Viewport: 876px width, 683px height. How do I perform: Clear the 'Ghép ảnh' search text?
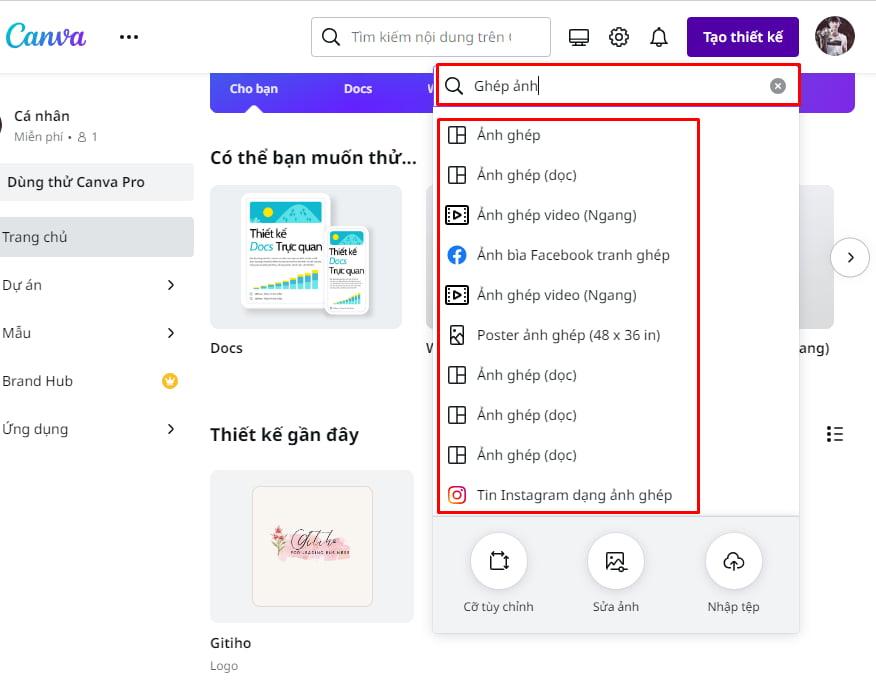pyautogui.click(x=778, y=86)
